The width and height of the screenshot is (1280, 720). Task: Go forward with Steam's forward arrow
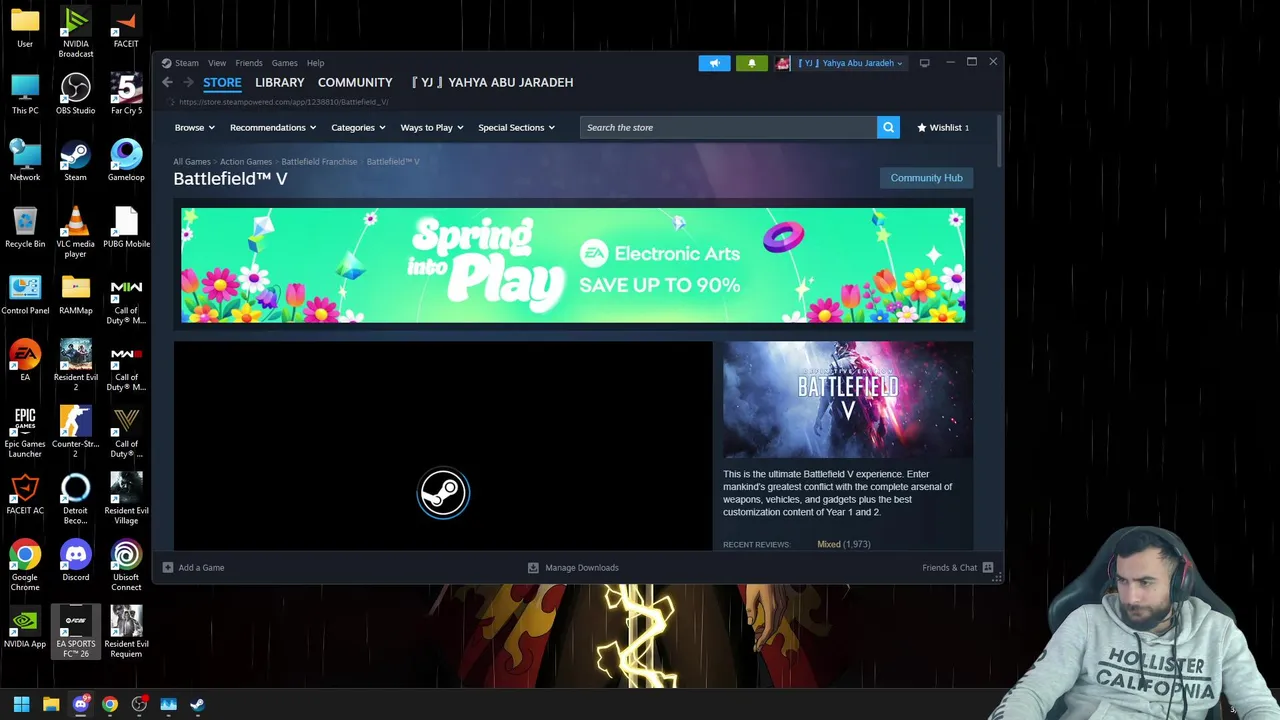187,82
